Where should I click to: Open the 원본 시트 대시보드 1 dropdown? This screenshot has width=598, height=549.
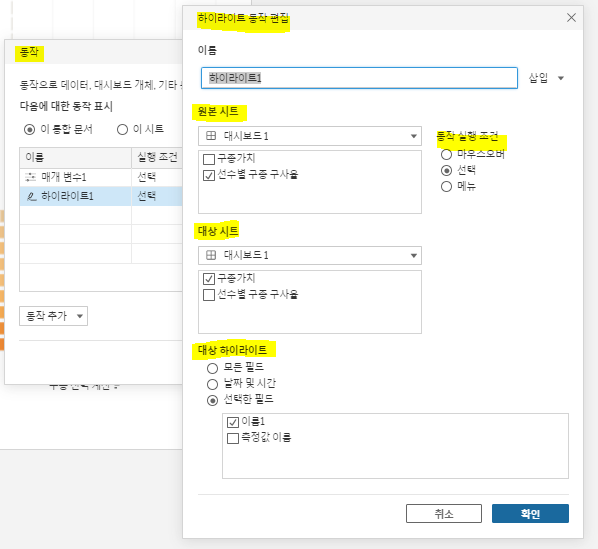pyautogui.click(x=310, y=136)
